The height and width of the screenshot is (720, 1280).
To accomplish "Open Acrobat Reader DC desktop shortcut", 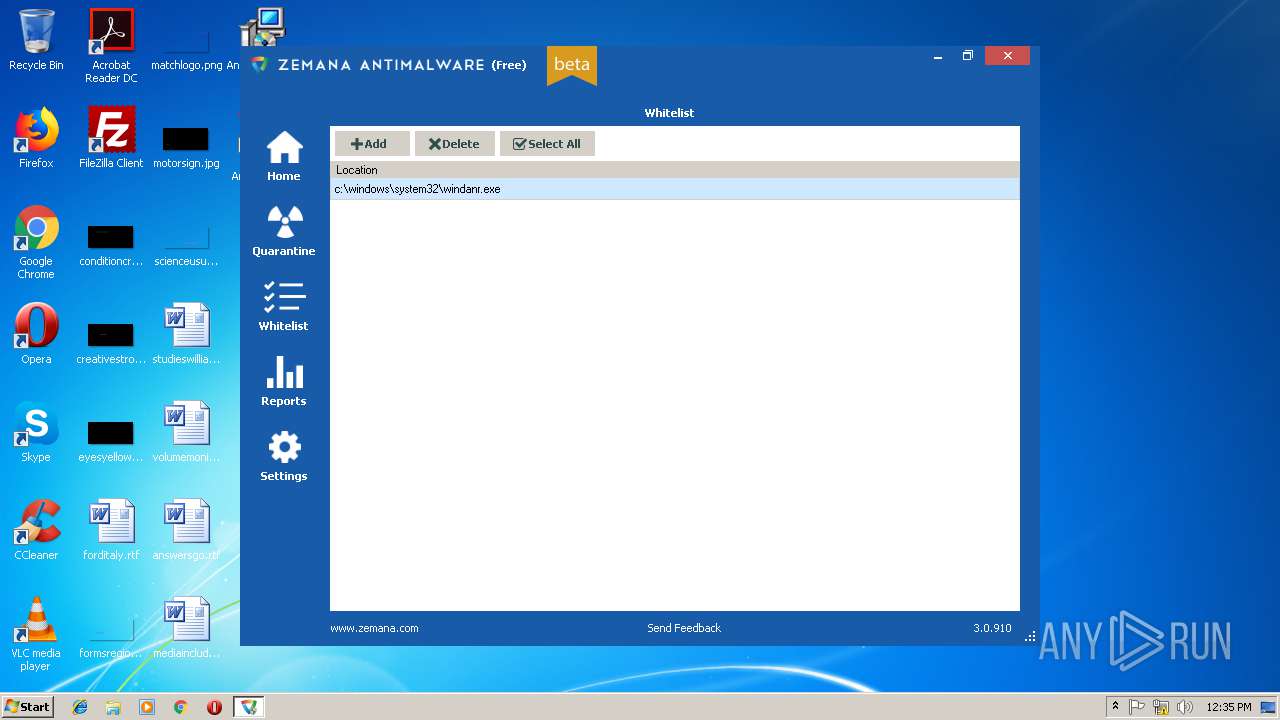I will point(111,46).
